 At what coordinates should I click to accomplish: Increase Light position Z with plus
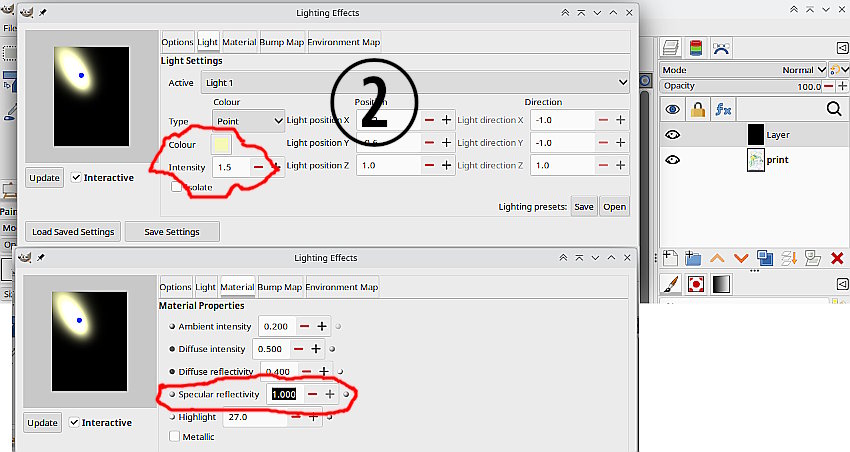[447, 165]
